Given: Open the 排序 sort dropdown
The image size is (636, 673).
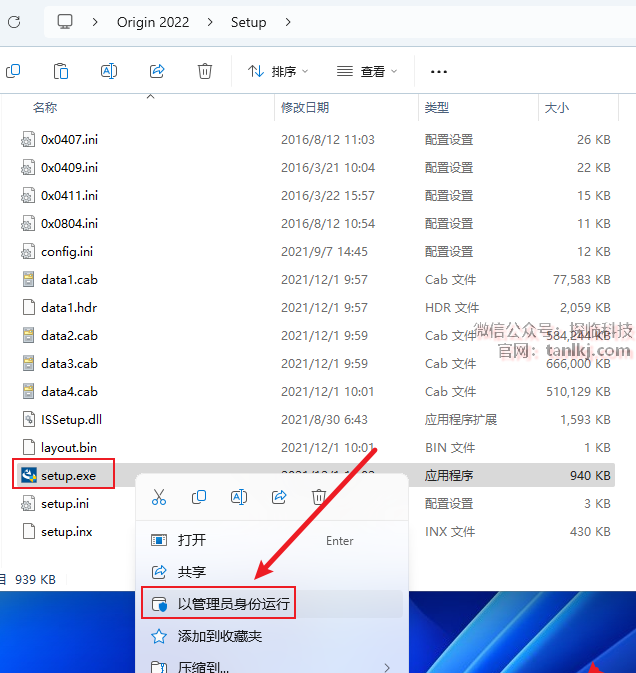Looking at the screenshot, I should click(x=278, y=71).
